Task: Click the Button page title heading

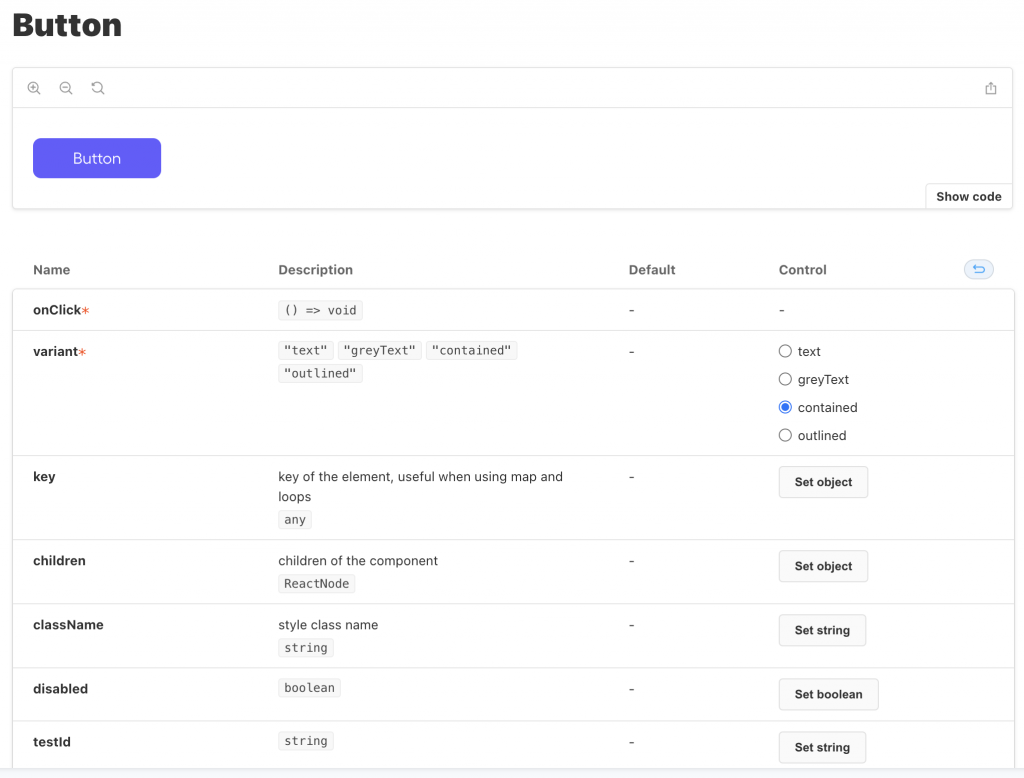Action: [x=66, y=25]
